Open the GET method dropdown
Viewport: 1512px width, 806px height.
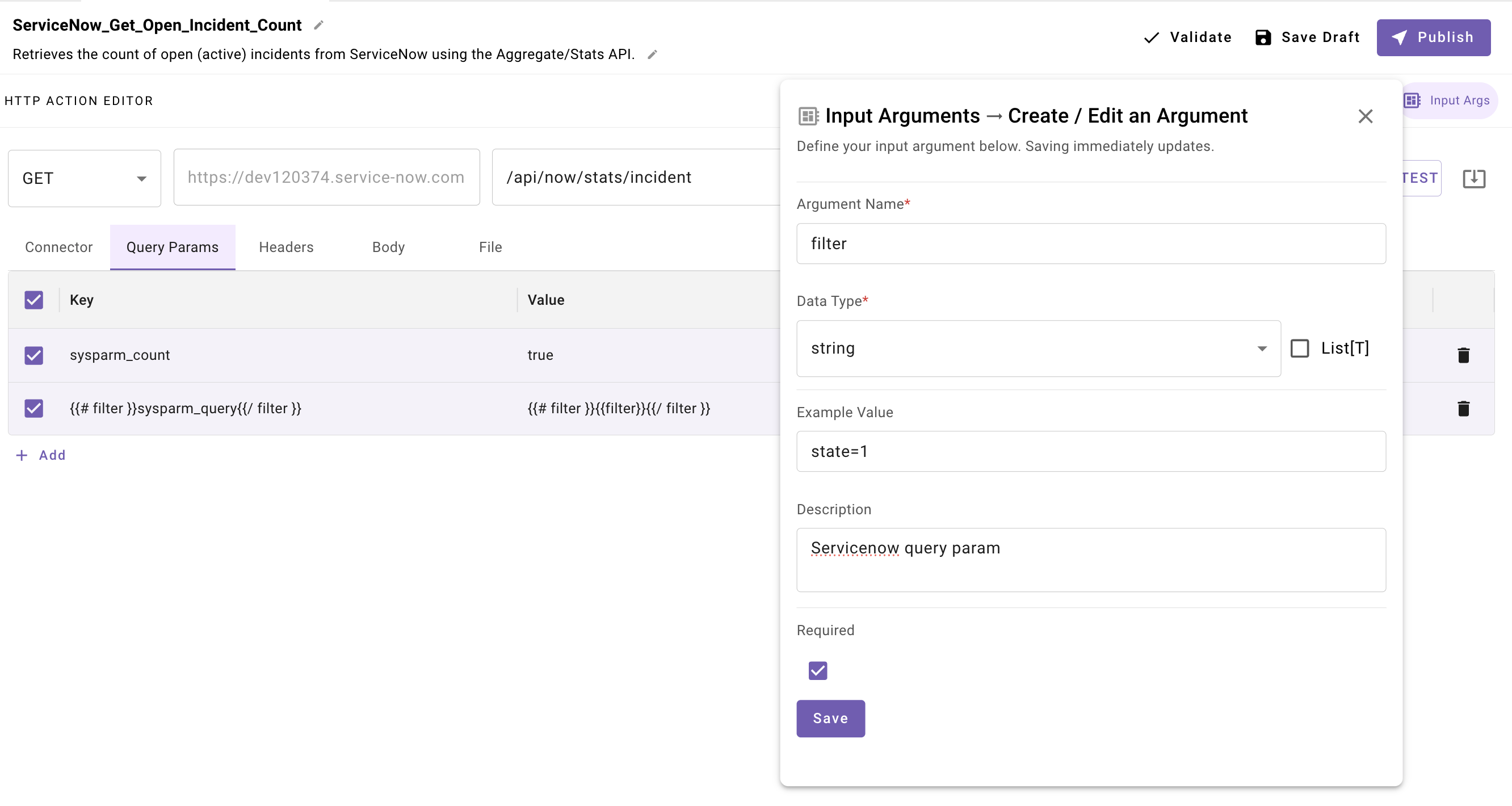(x=85, y=178)
